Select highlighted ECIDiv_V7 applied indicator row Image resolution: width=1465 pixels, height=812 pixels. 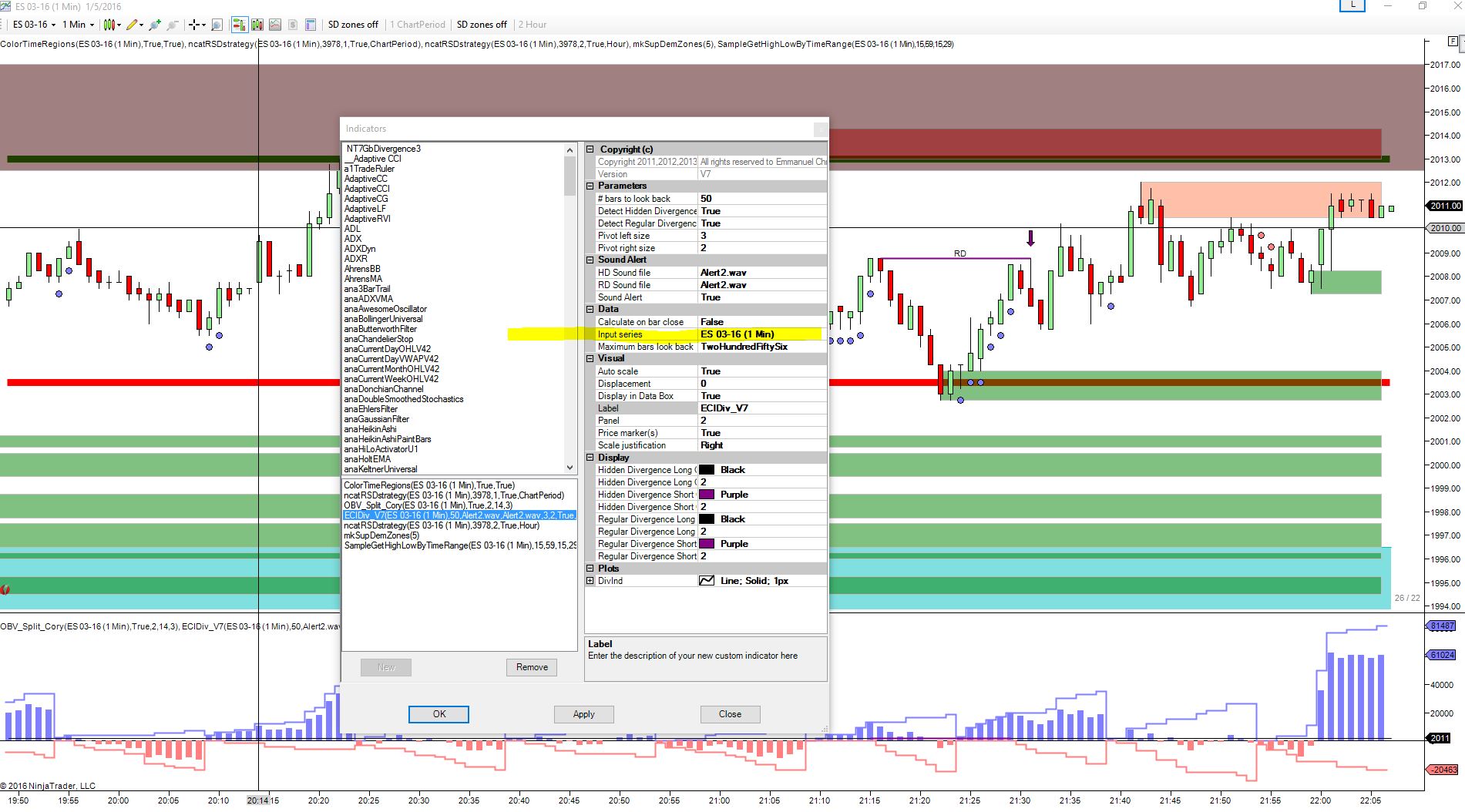coord(459,515)
